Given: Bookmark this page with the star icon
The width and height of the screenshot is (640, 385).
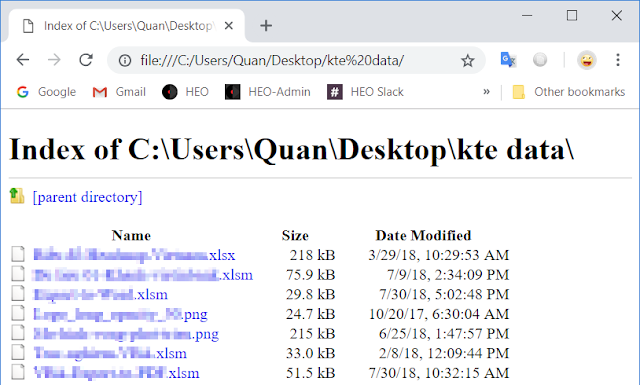Looking at the screenshot, I should (x=468, y=61).
